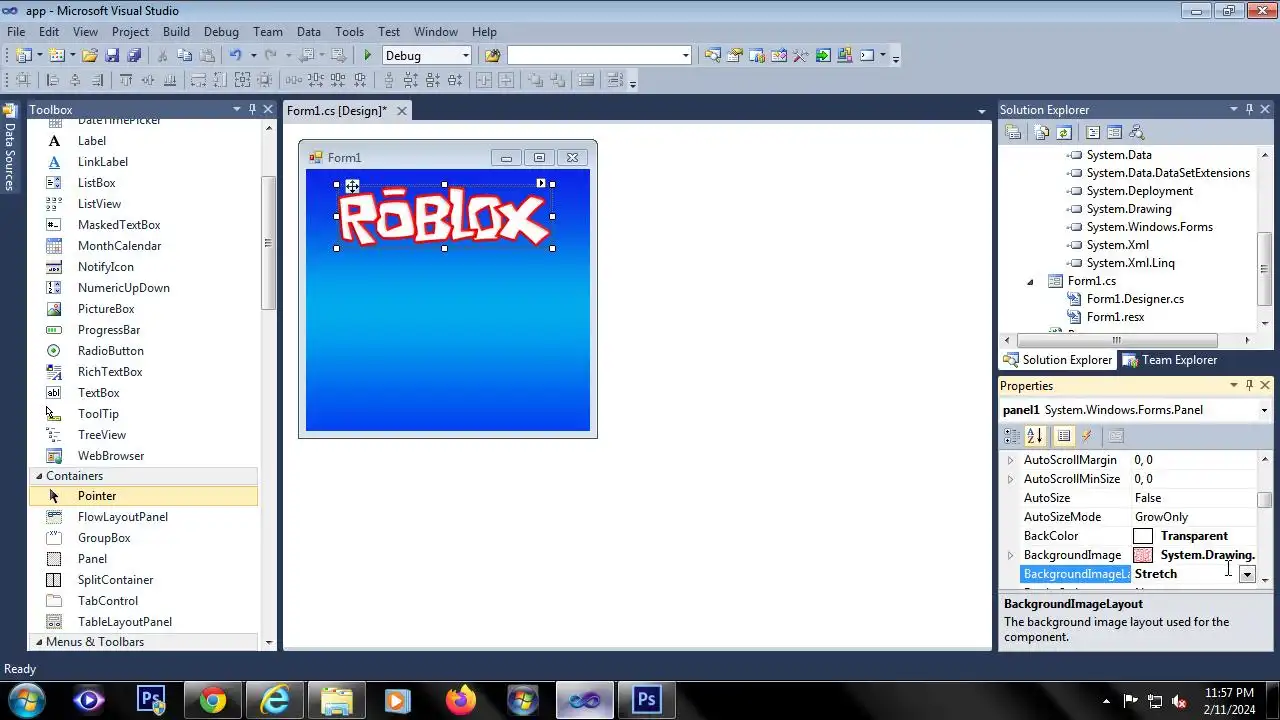Collapse the Menus & Toolbars toolbox group

[39, 642]
